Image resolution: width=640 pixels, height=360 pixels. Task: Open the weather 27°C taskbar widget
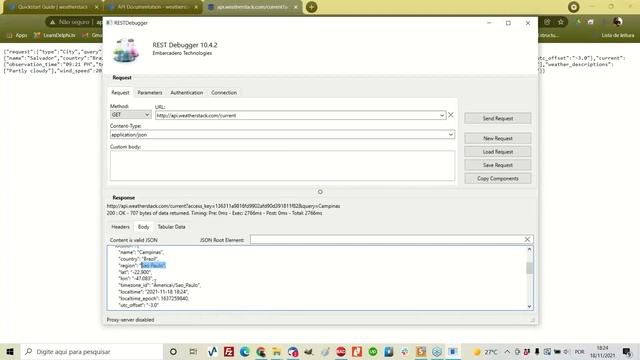pyautogui.click(x=485, y=351)
